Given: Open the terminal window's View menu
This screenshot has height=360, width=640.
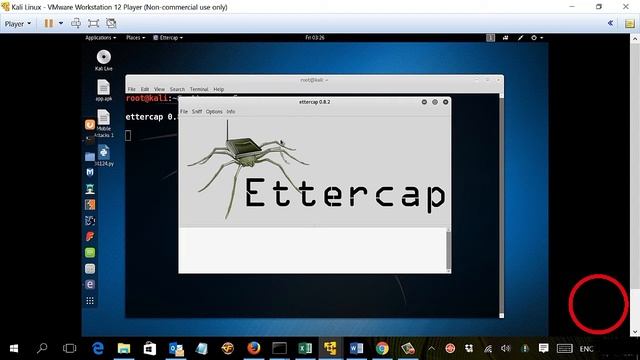Looking at the screenshot, I should click(x=159, y=89).
